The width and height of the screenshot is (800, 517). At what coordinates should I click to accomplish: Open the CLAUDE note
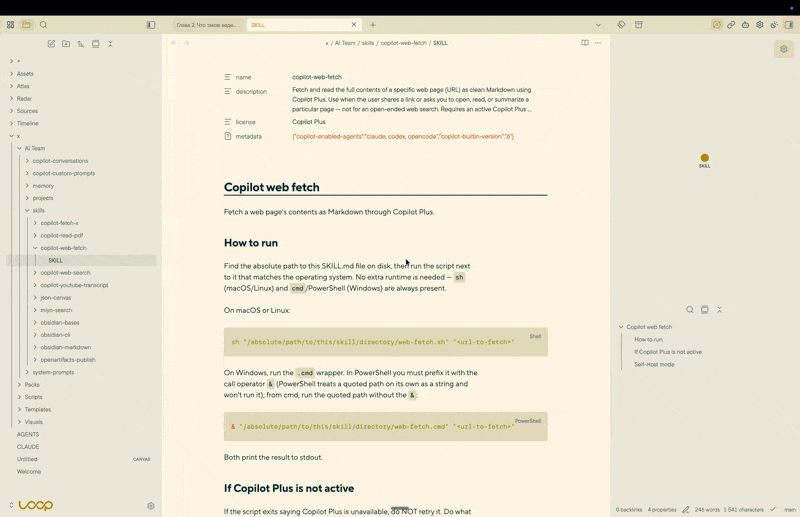tap(28, 447)
